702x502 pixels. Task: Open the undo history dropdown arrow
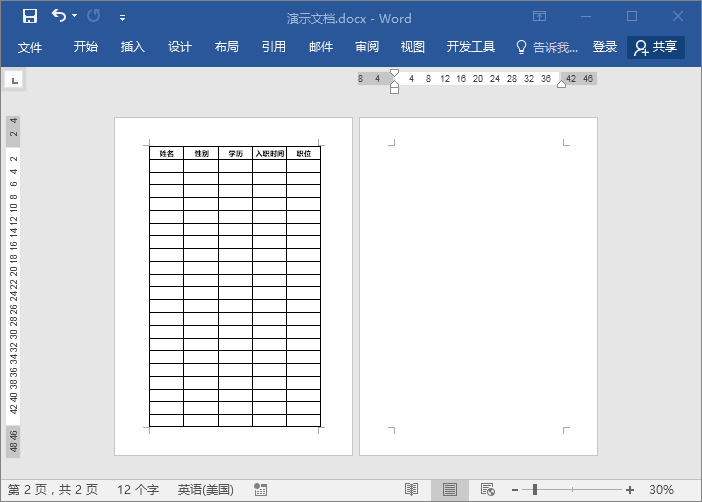point(75,16)
